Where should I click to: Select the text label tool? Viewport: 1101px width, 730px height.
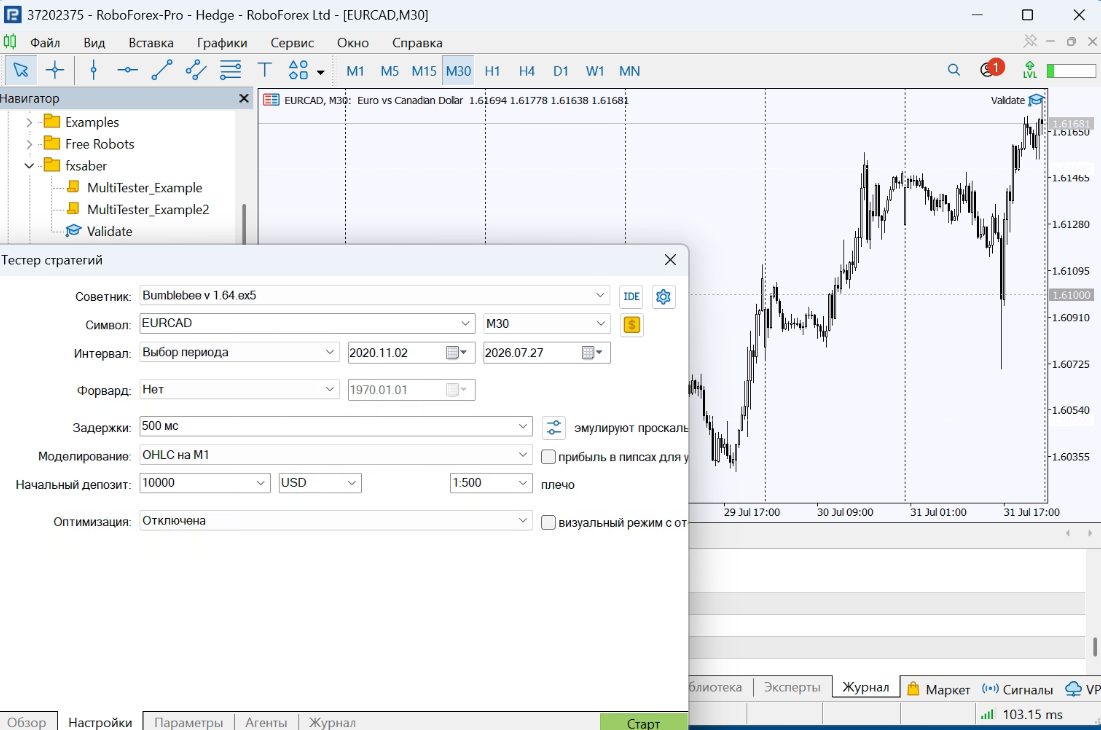pyautogui.click(x=265, y=70)
